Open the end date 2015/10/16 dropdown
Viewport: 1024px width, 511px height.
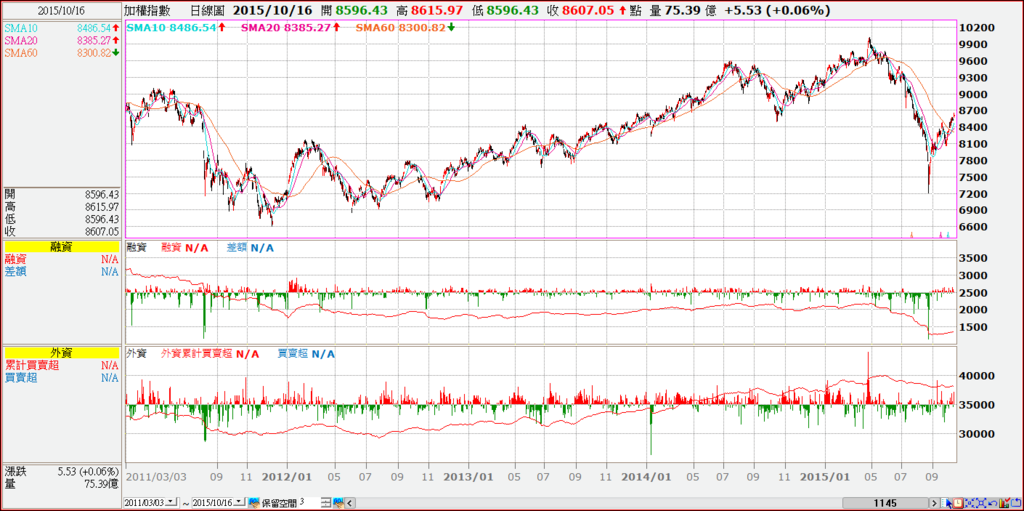240,503
